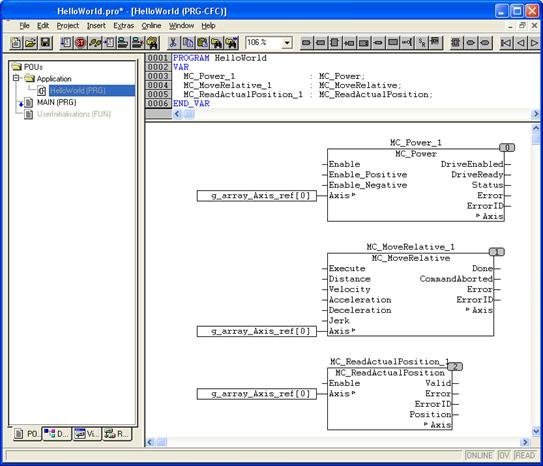
Task: Click the diagram vertical scrollbar down arrow
Action: 536,431
